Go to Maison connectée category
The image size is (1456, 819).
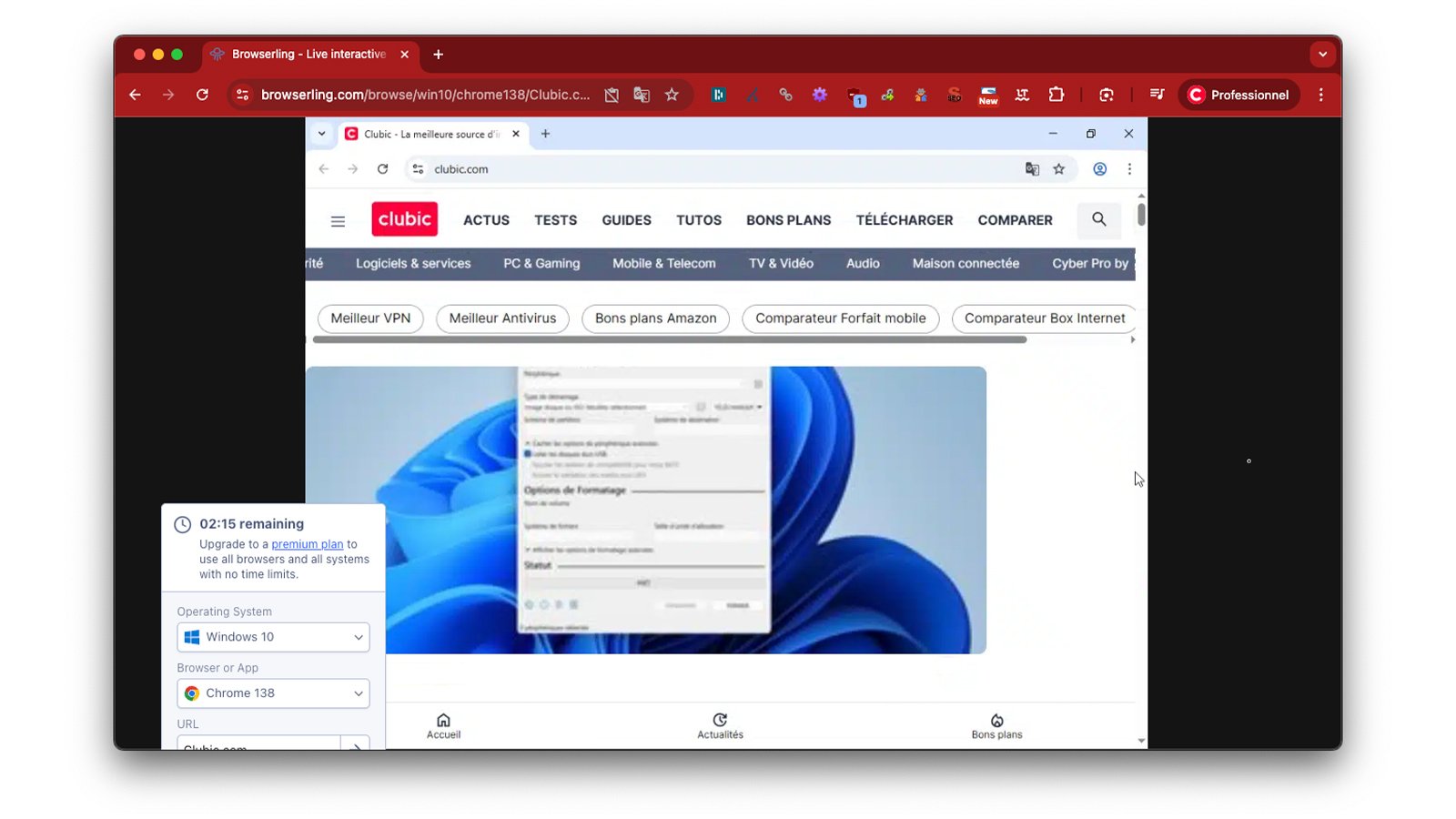966,264
